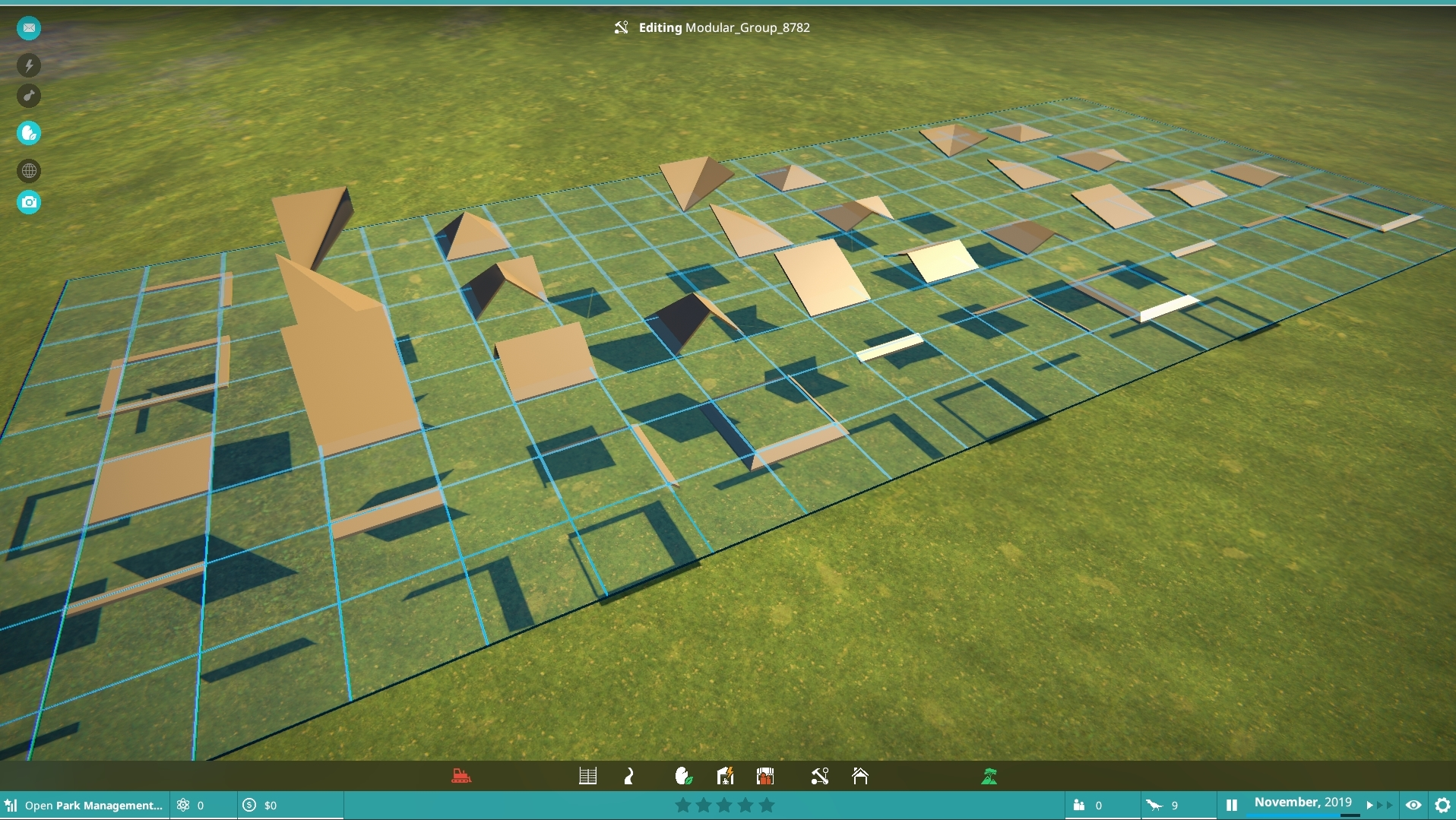The width and height of the screenshot is (1456, 820).
Task: Pause the game simulation
Action: tap(1232, 806)
